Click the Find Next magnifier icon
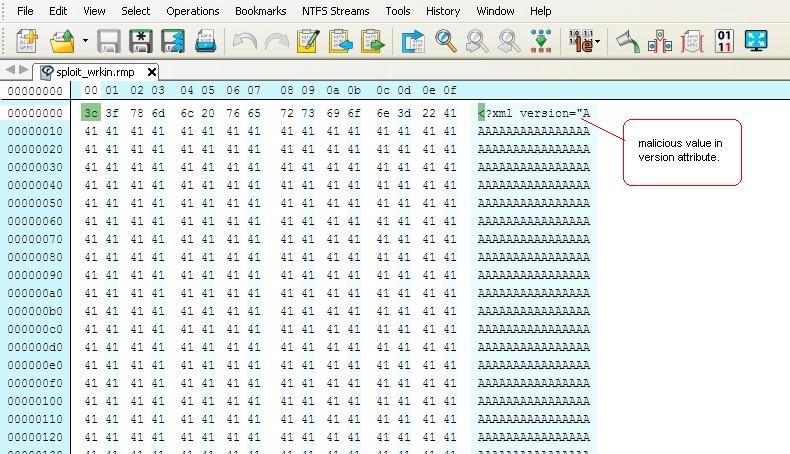790x454 pixels. (509, 41)
